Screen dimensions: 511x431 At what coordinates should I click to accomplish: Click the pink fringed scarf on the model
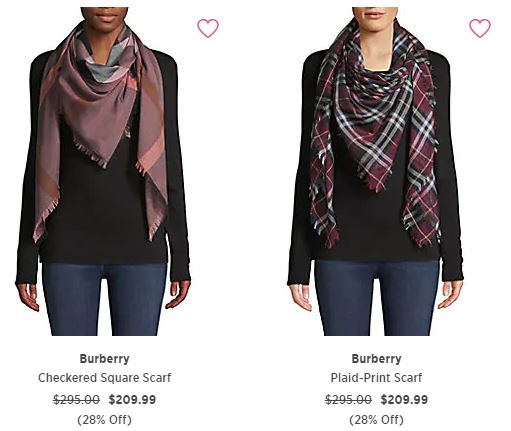[100, 110]
